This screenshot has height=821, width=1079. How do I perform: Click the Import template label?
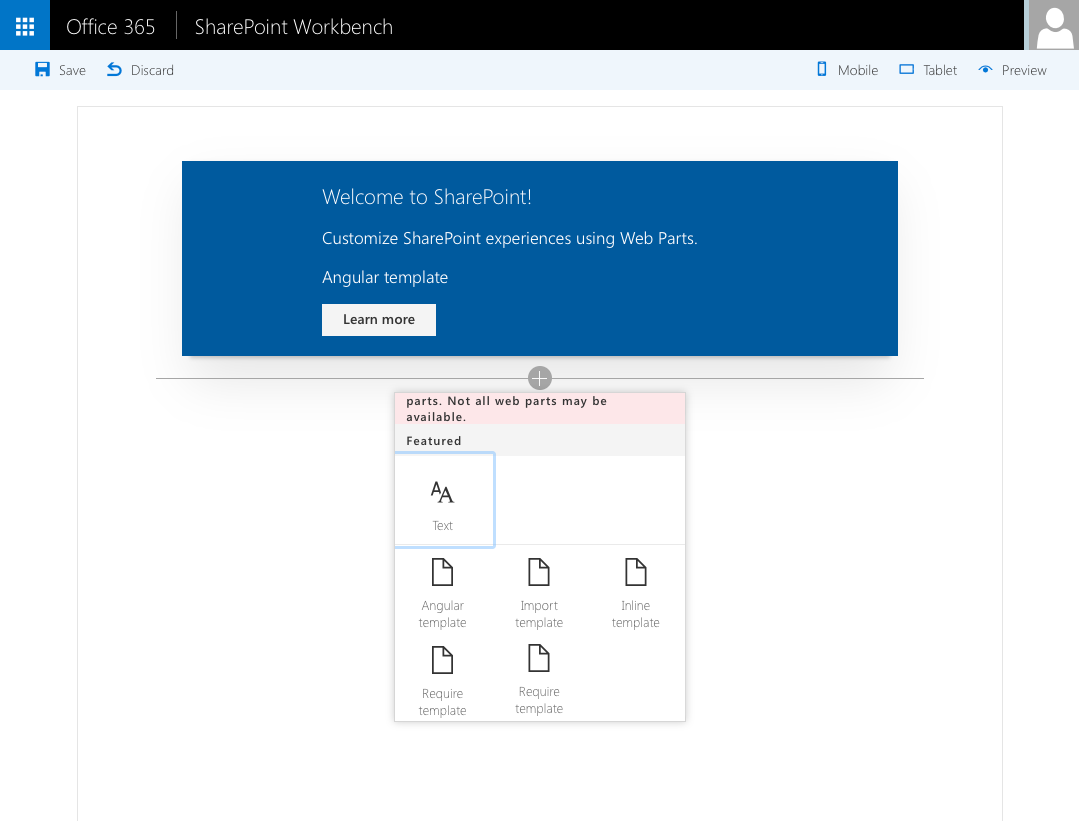pos(539,614)
